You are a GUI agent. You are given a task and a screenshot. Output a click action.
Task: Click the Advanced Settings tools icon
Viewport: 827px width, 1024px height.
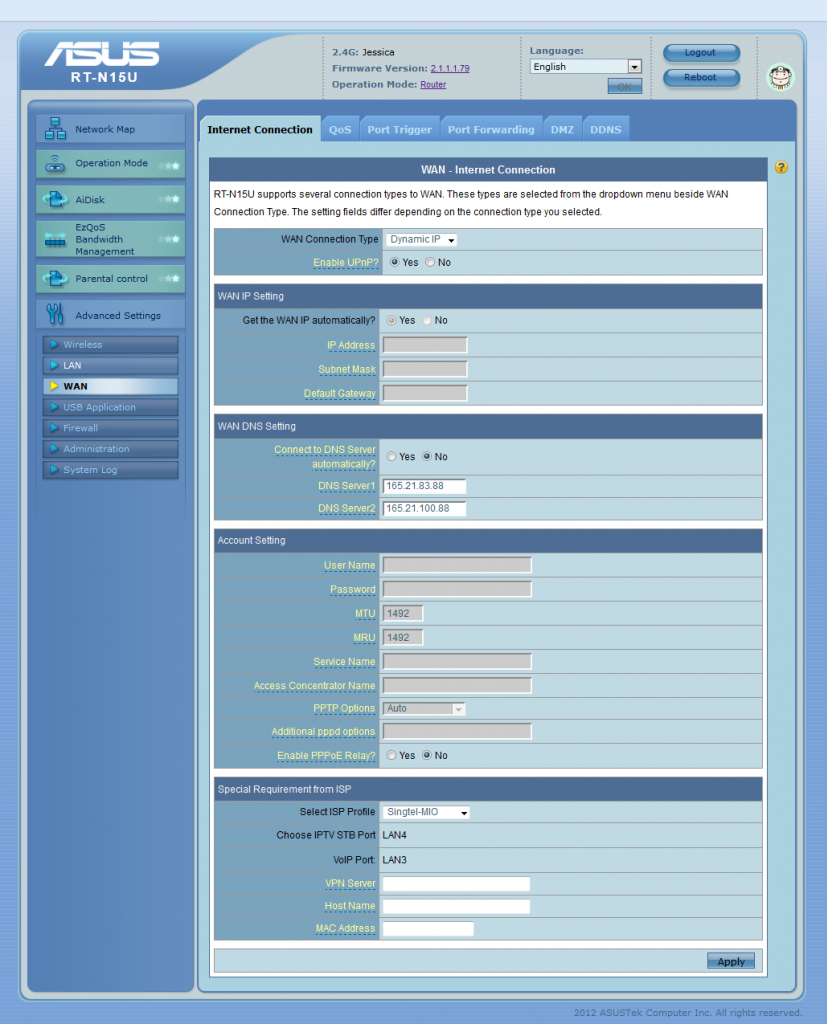tap(56, 315)
